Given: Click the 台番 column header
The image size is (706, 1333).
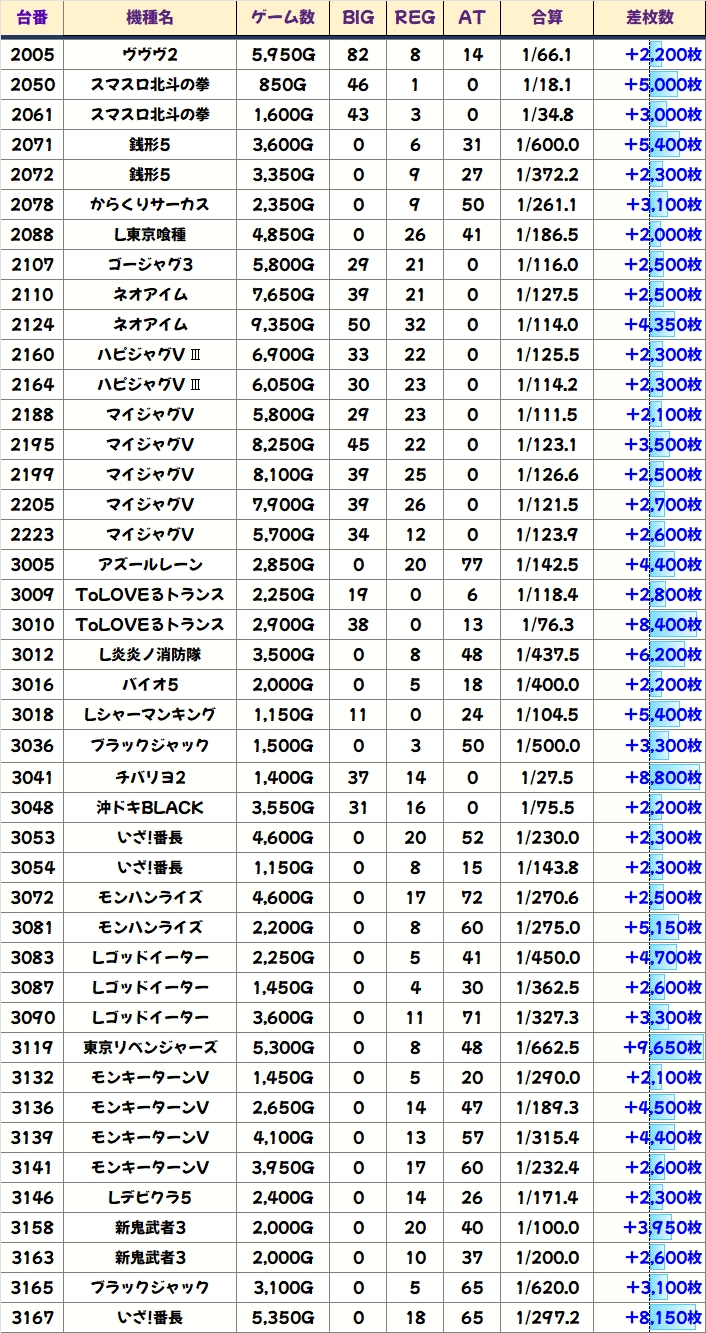Looking at the screenshot, I should (x=32, y=18).
